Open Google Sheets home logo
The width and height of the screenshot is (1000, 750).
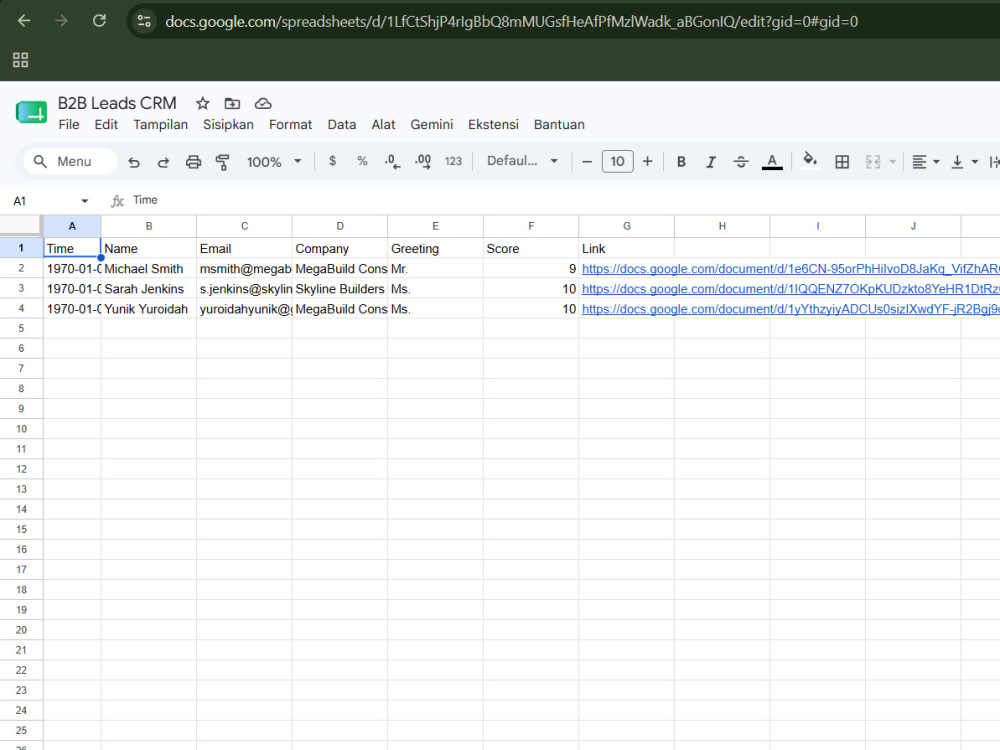coord(31,113)
